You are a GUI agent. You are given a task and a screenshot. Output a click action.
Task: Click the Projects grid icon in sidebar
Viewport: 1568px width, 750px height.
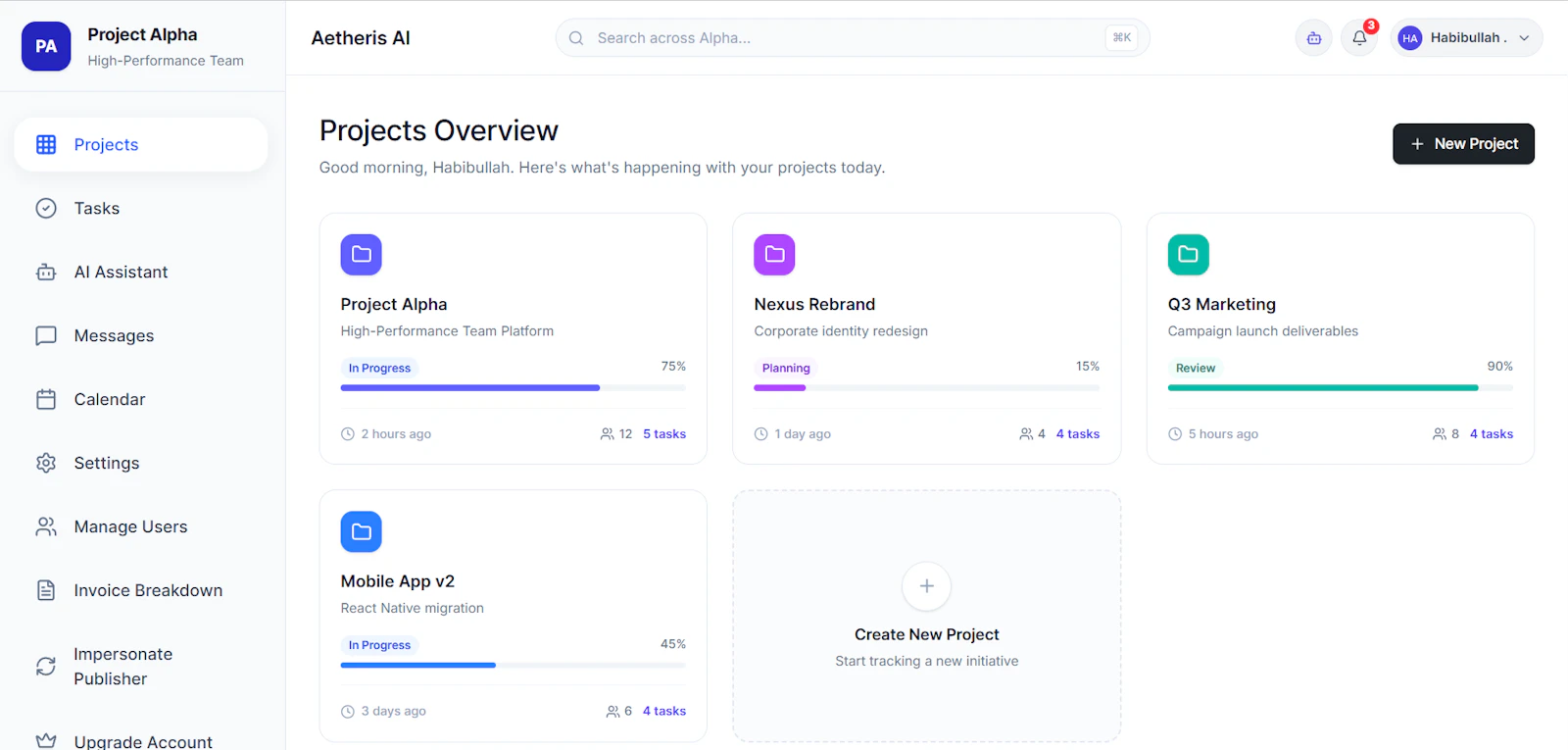[46, 144]
